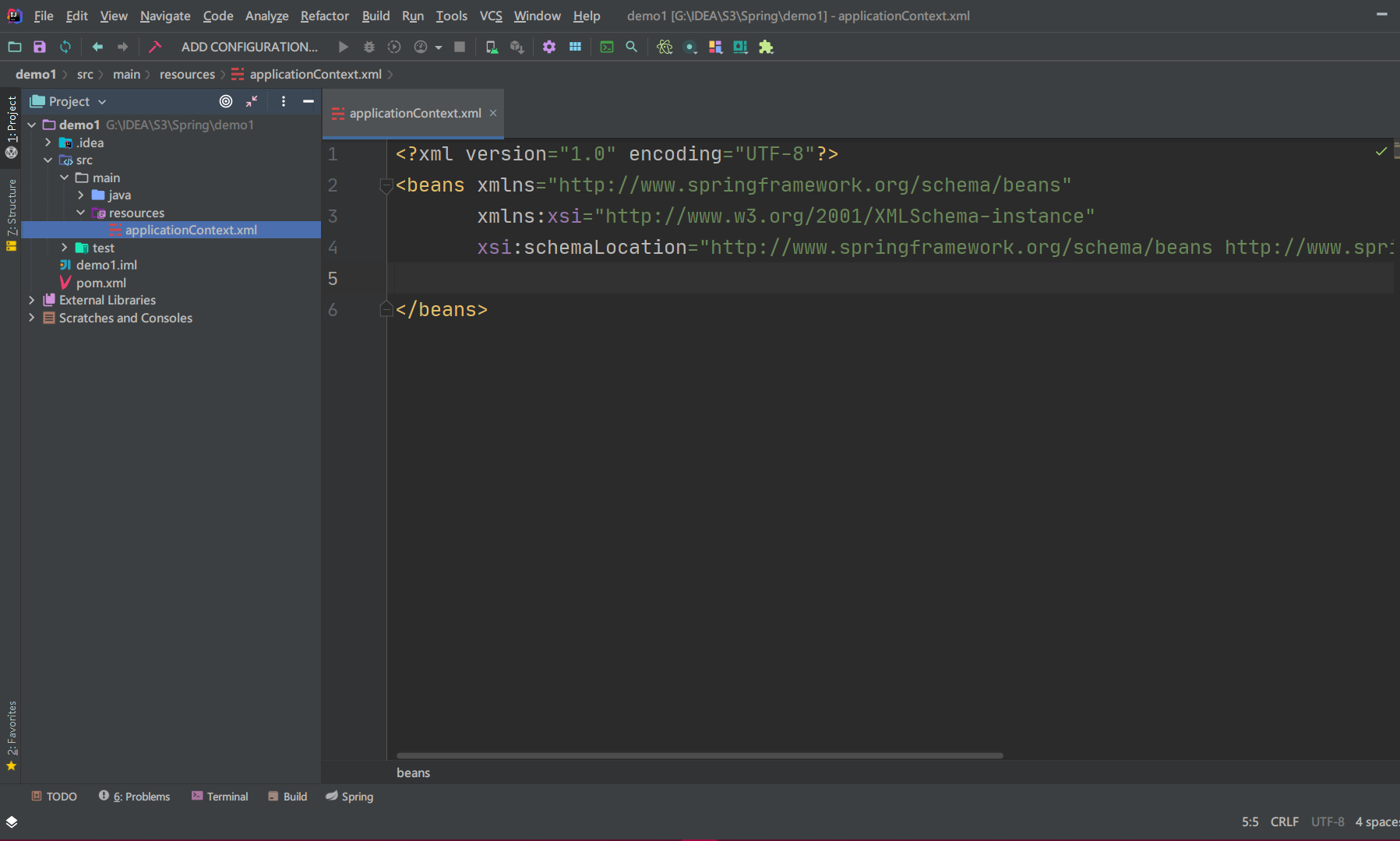Image resolution: width=1400 pixels, height=841 pixels.
Task: Expand External Libraries node
Action: coord(32,300)
